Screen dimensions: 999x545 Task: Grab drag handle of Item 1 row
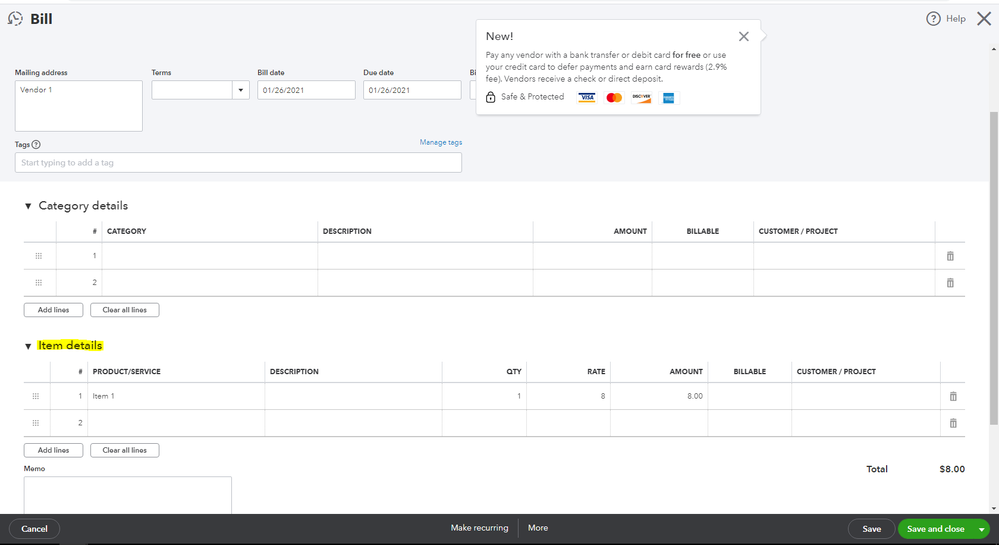36,396
